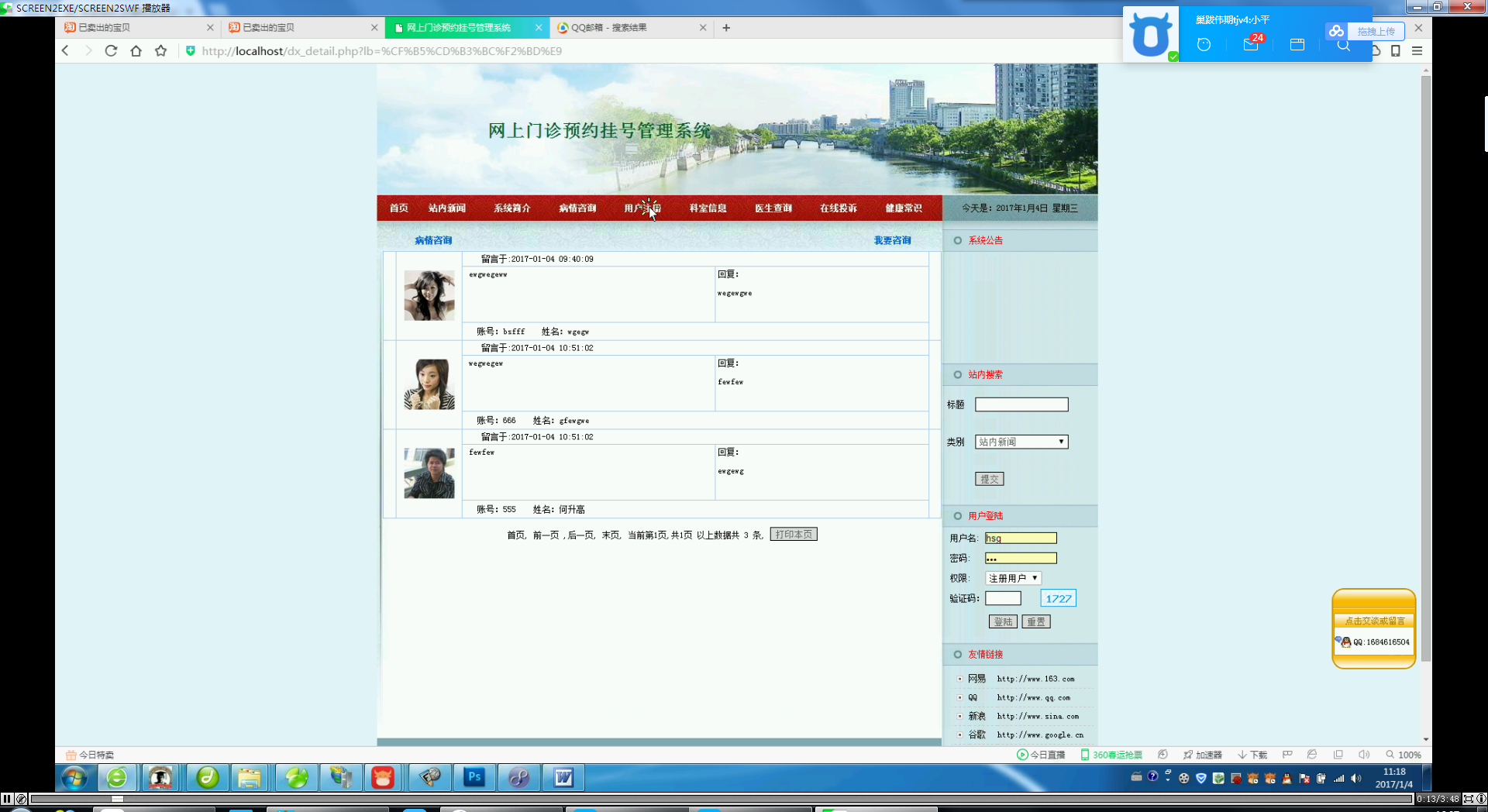Open the file explorer folder in taskbar
Viewport: 1488px width, 812px height.
(x=250, y=777)
